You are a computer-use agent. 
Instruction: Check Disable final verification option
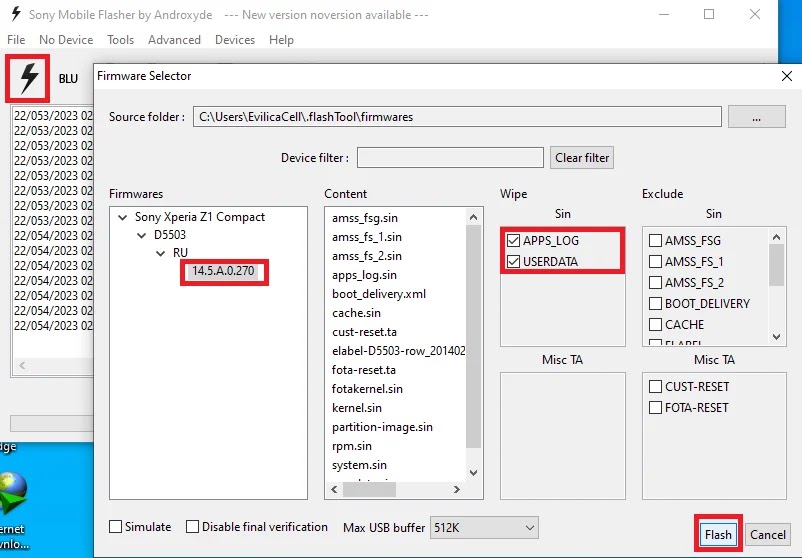[x=194, y=527]
